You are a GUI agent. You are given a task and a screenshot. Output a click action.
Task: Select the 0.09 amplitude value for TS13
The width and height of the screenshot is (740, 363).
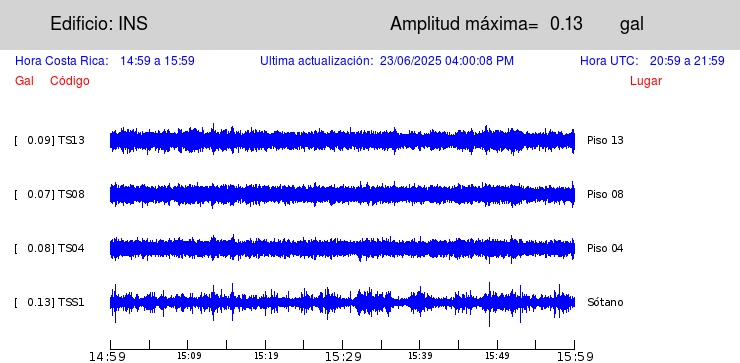[40, 140]
